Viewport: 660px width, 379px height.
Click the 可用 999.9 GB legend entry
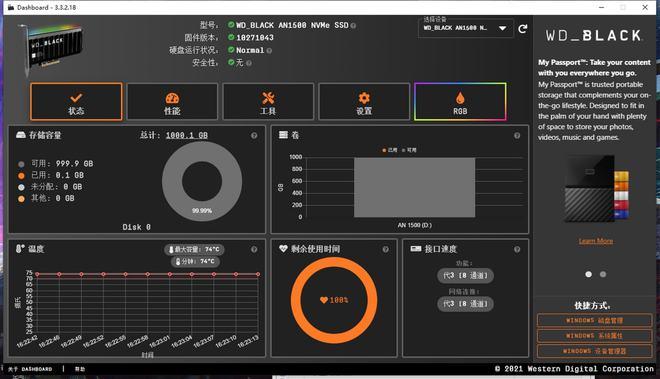(56, 163)
